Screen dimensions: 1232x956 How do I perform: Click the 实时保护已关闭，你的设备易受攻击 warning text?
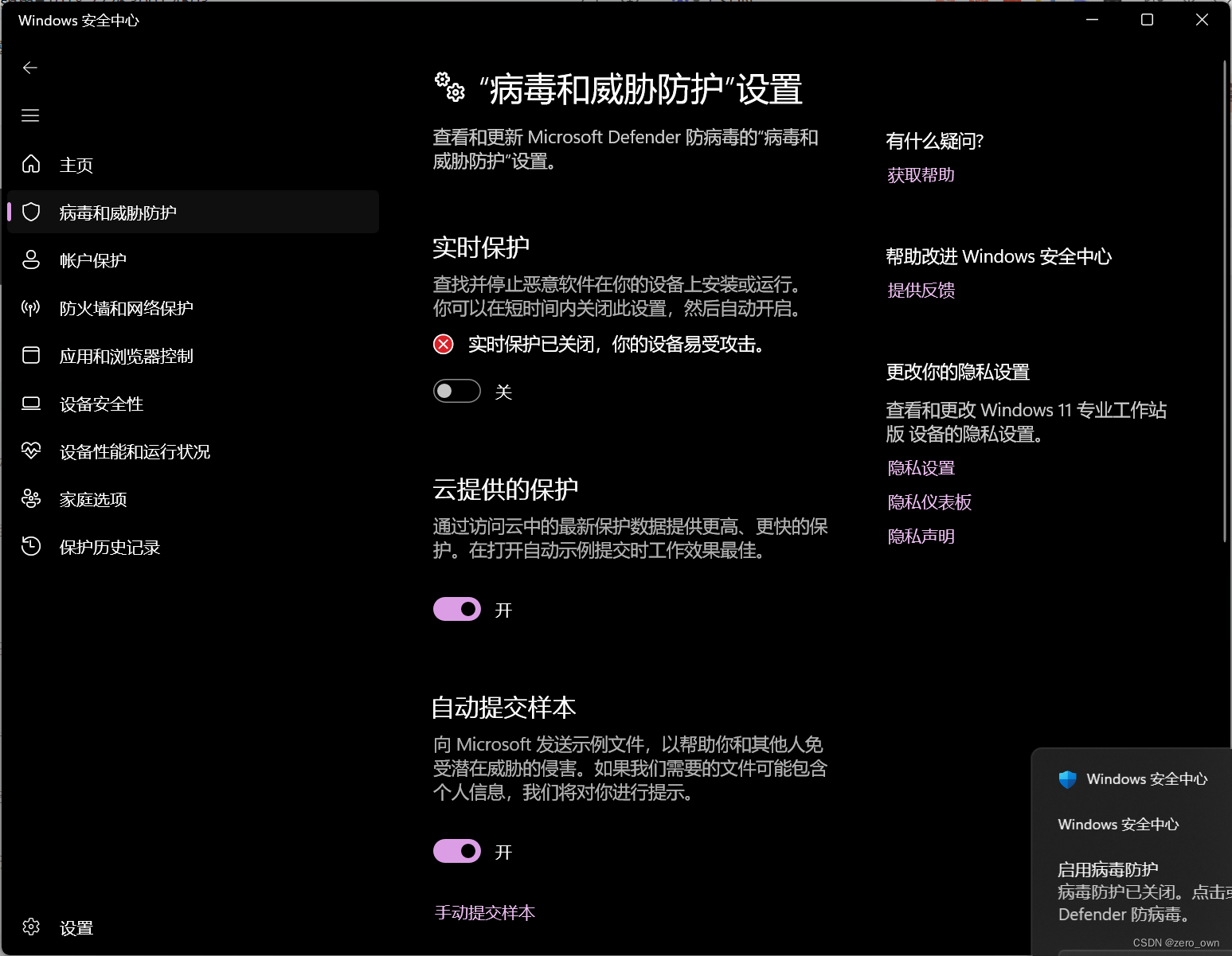coord(617,344)
